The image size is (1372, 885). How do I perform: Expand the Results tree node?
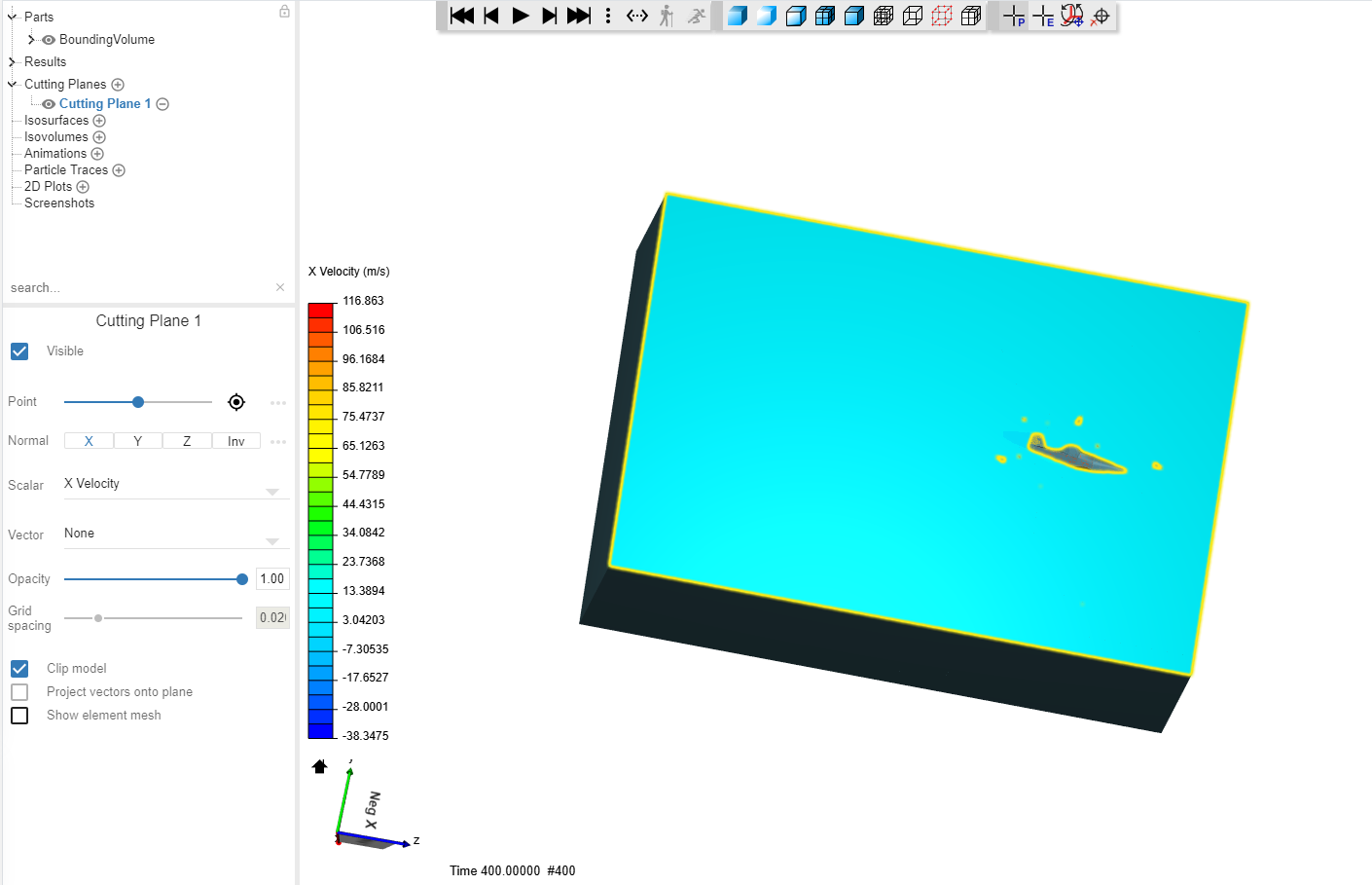click(x=12, y=62)
